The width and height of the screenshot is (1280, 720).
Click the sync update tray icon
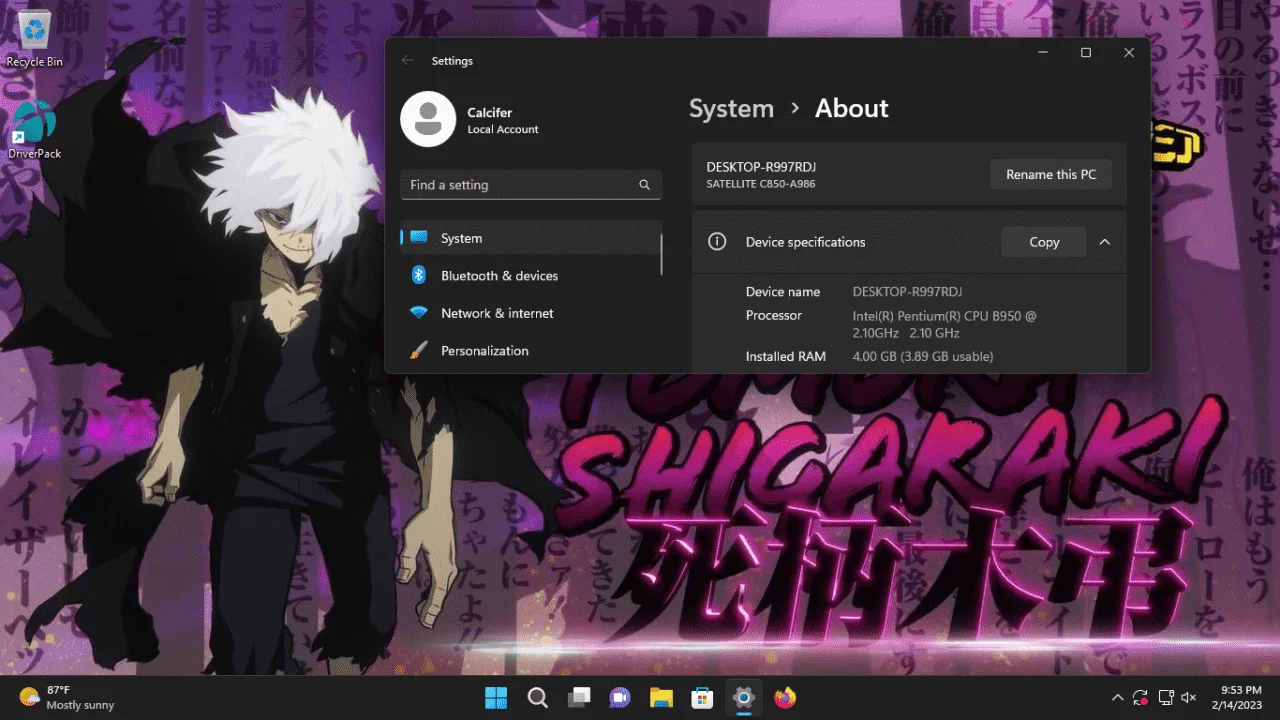1141,697
